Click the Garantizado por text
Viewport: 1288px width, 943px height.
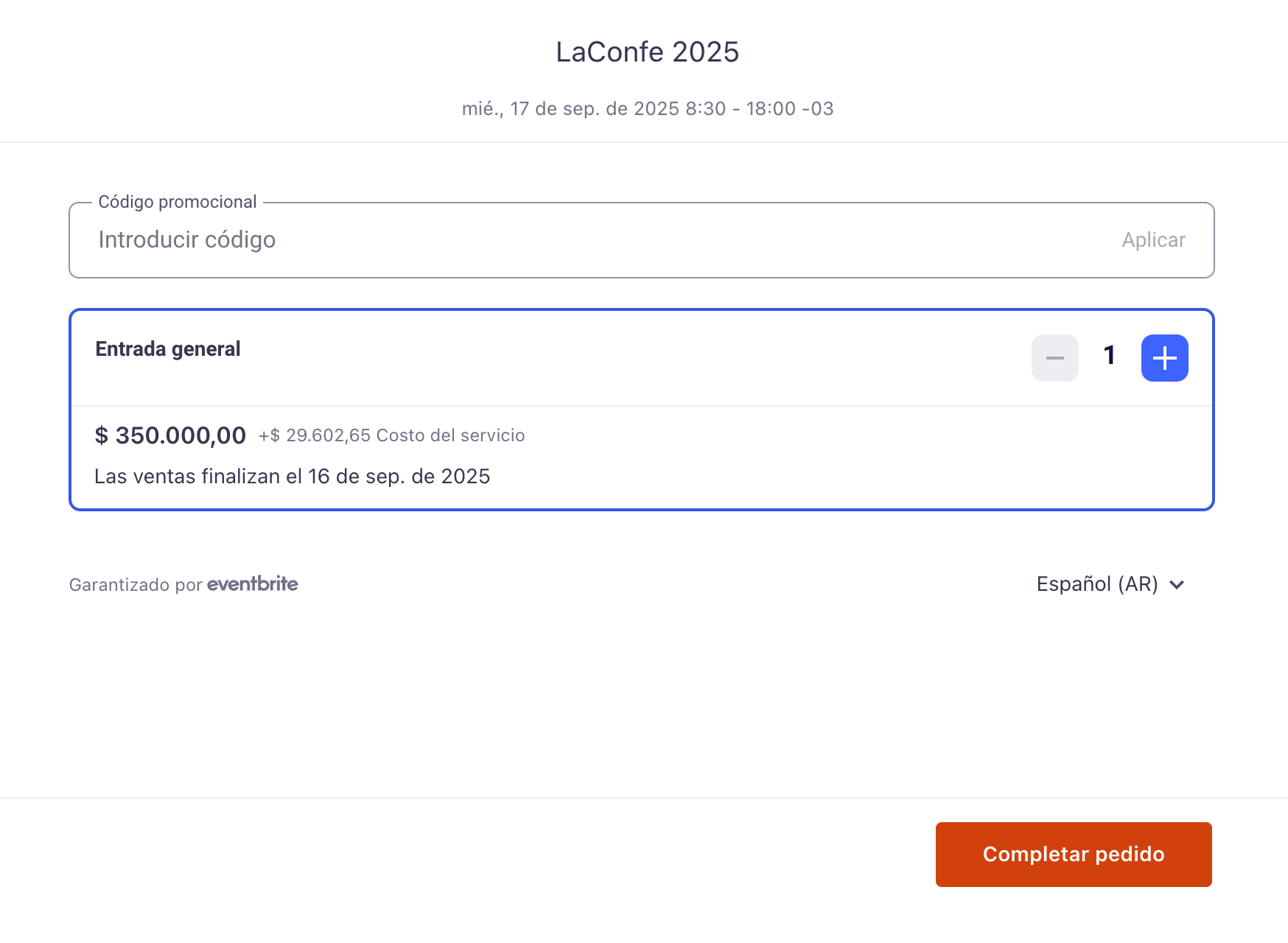(136, 585)
